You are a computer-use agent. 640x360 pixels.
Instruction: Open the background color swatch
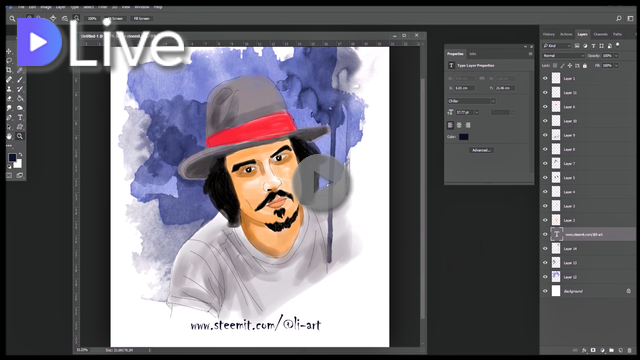18,164
